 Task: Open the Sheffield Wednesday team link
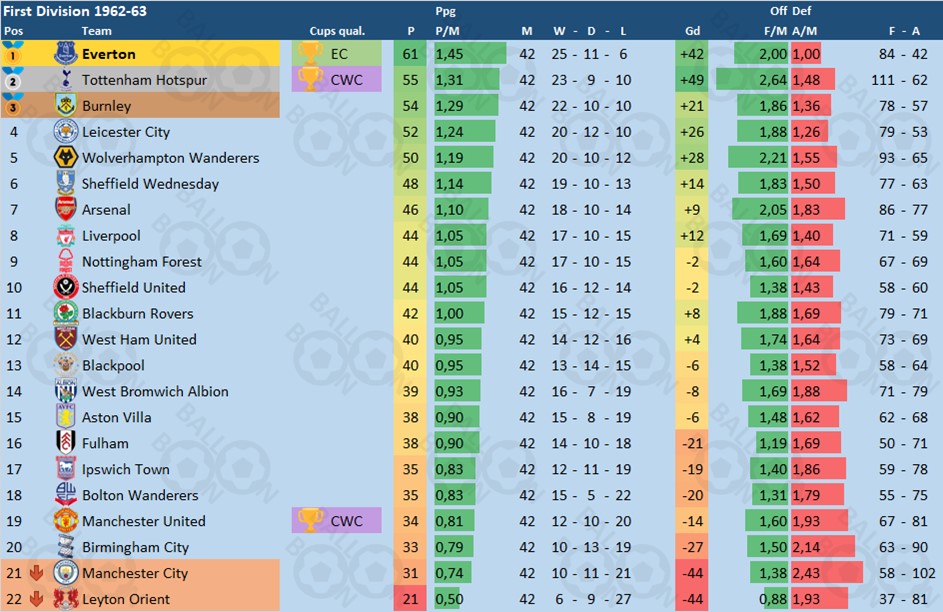[164, 184]
